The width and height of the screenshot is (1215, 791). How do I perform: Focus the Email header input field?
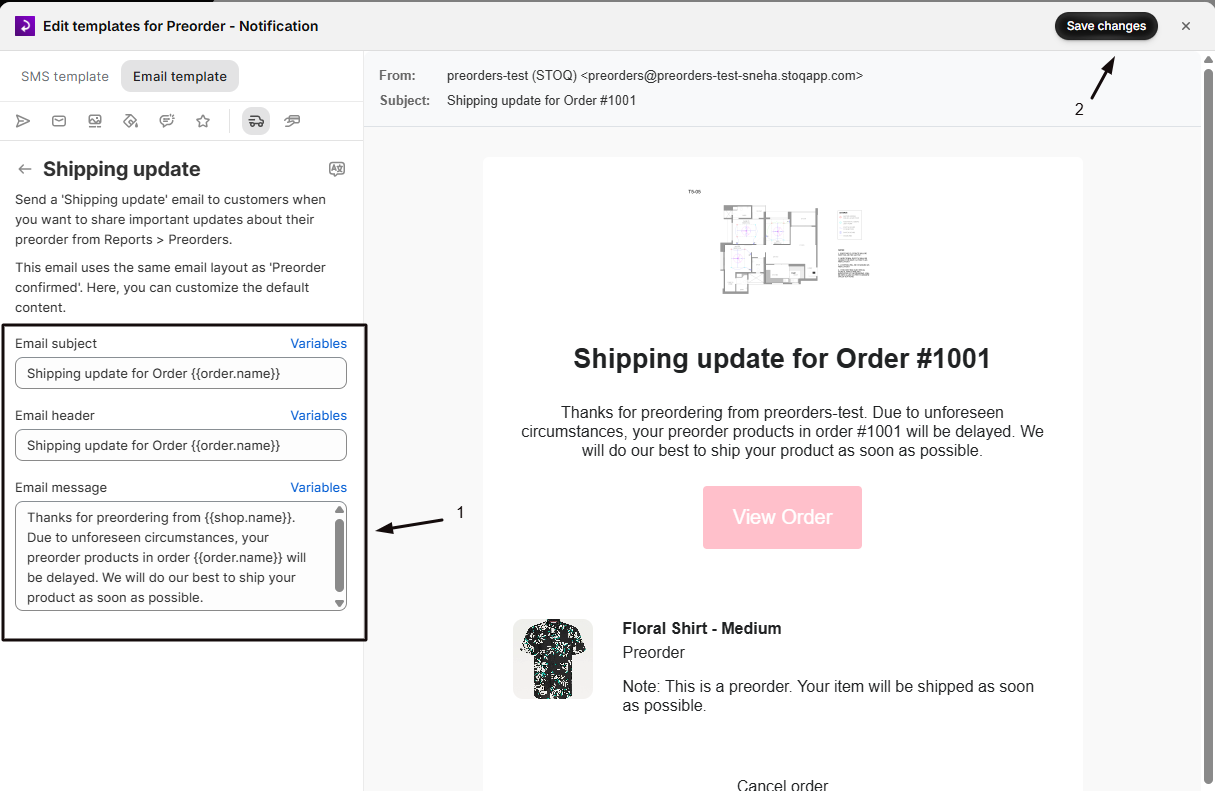pyautogui.click(x=181, y=445)
